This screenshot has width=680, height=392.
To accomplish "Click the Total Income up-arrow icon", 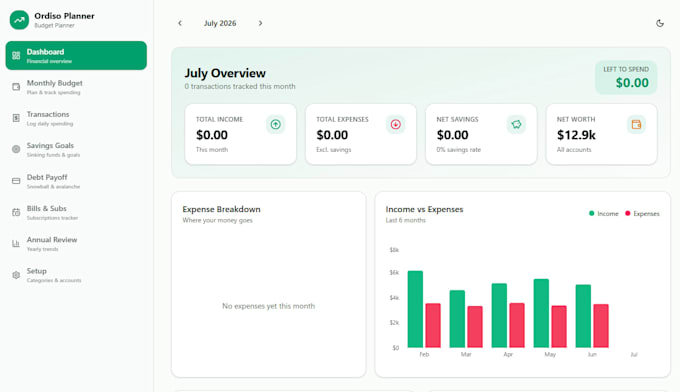I will pyautogui.click(x=275, y=124).
